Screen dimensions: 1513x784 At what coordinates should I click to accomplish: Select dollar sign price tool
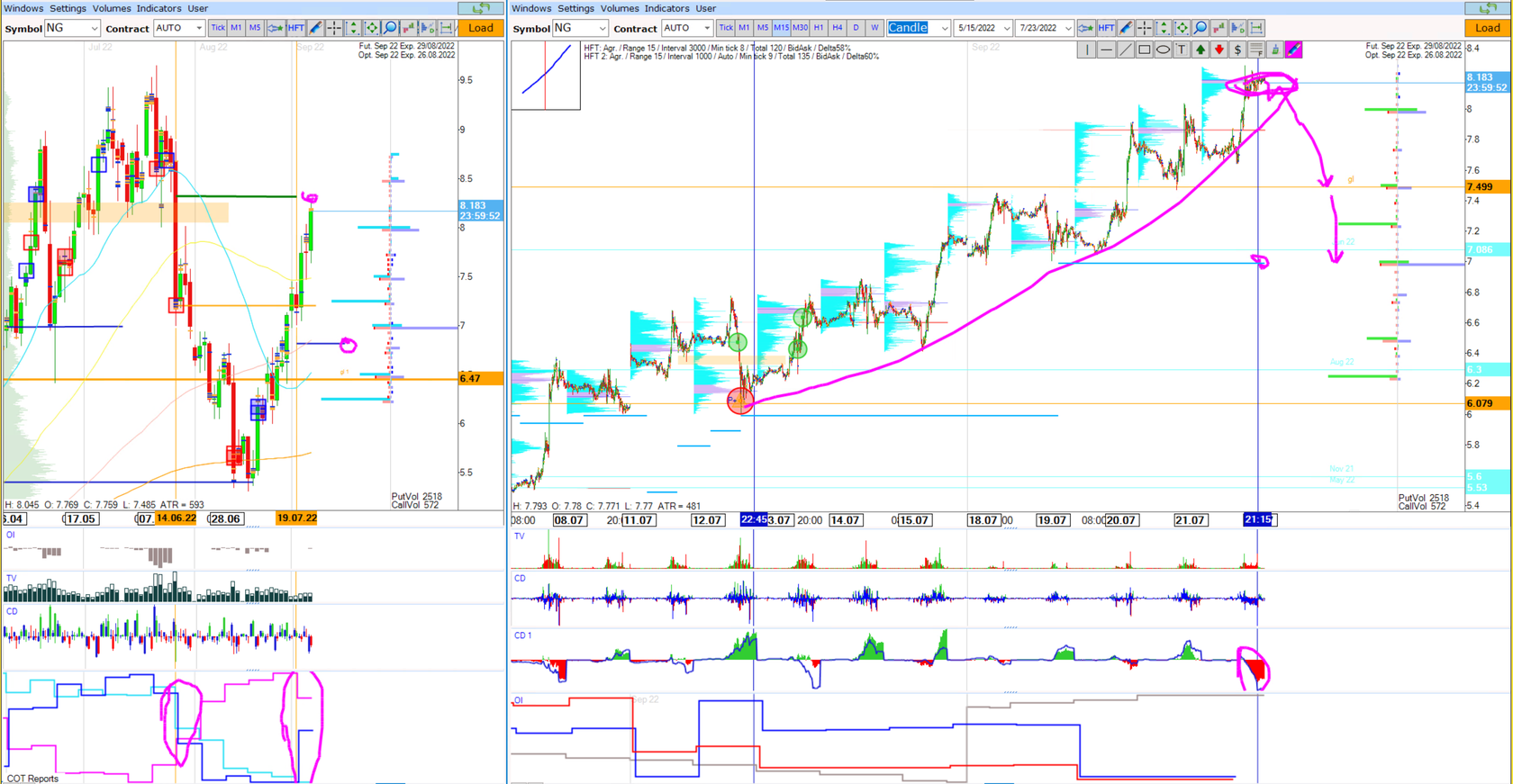pos(1237,50)
